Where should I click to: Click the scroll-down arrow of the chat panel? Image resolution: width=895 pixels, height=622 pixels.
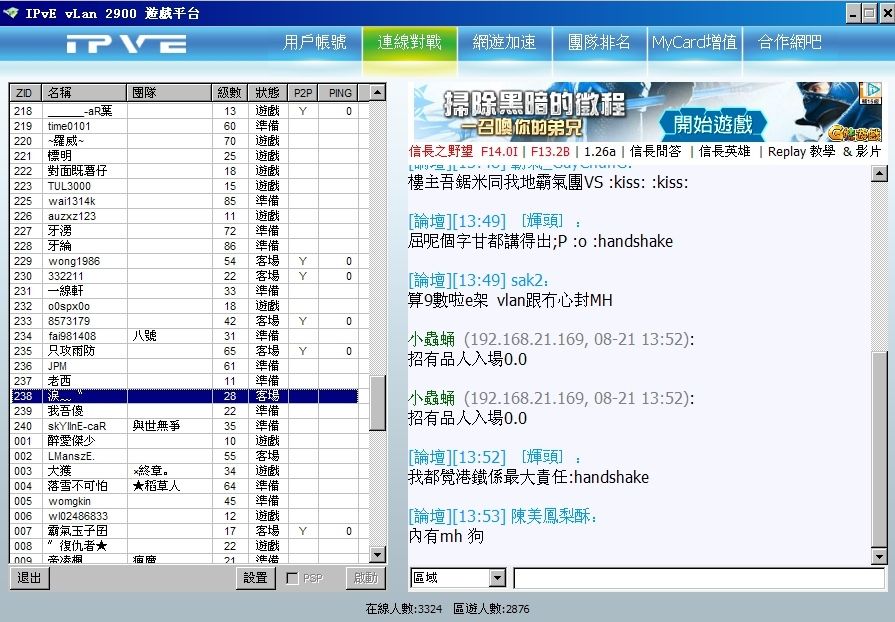point(879,555)
